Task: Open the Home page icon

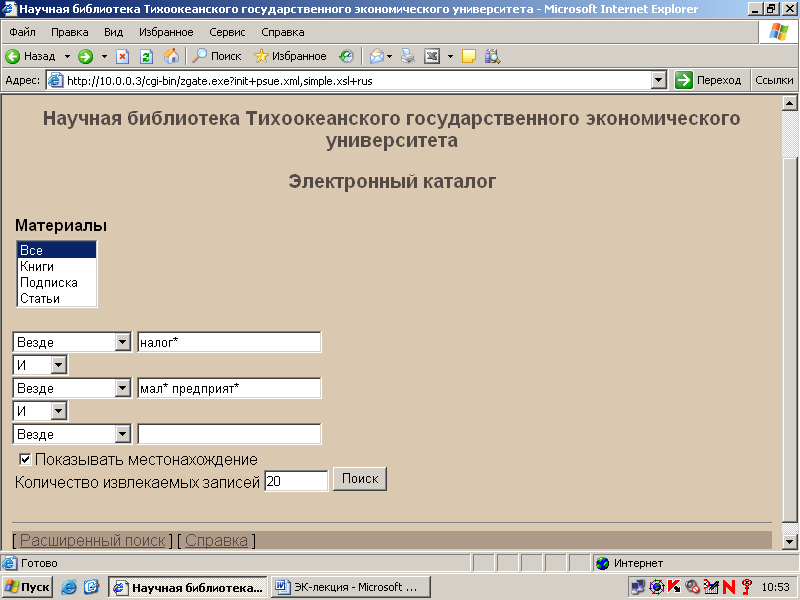Action: [171, 56]
